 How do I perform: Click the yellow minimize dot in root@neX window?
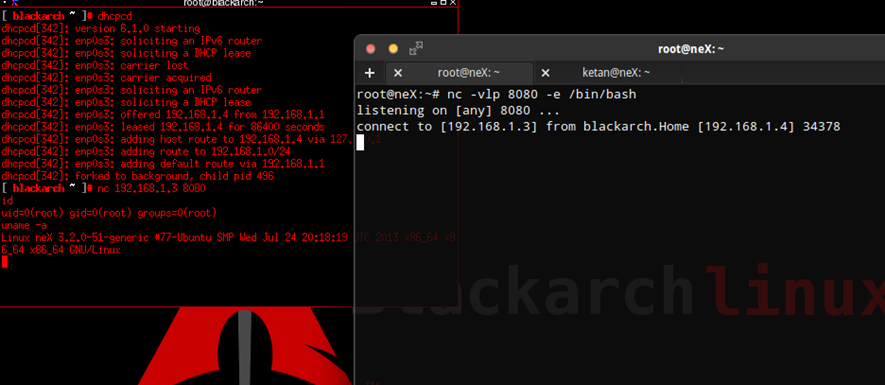pyautogui.click(x=393, y=49)
